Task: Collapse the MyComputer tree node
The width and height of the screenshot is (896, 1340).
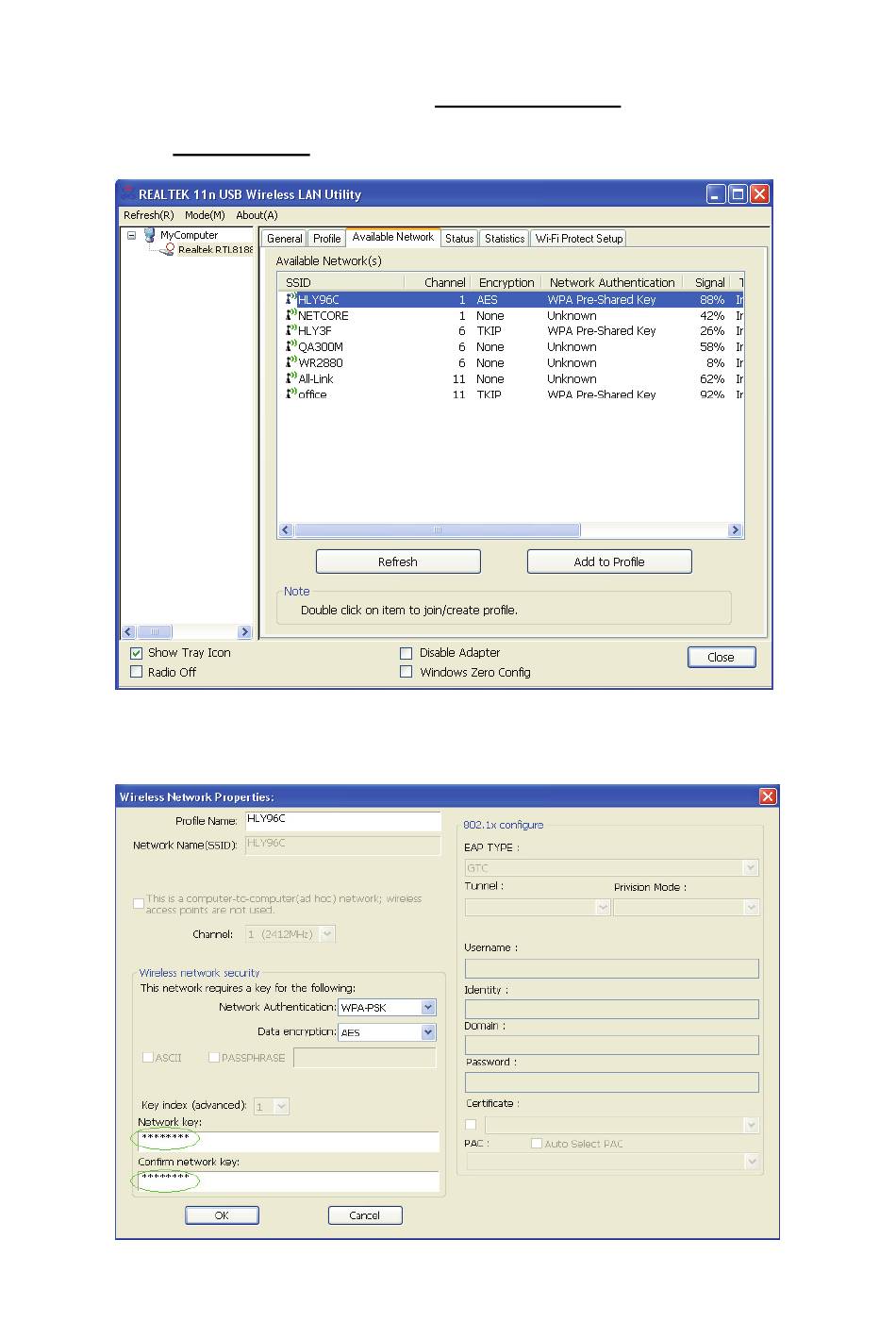Action: click(132, 236)
